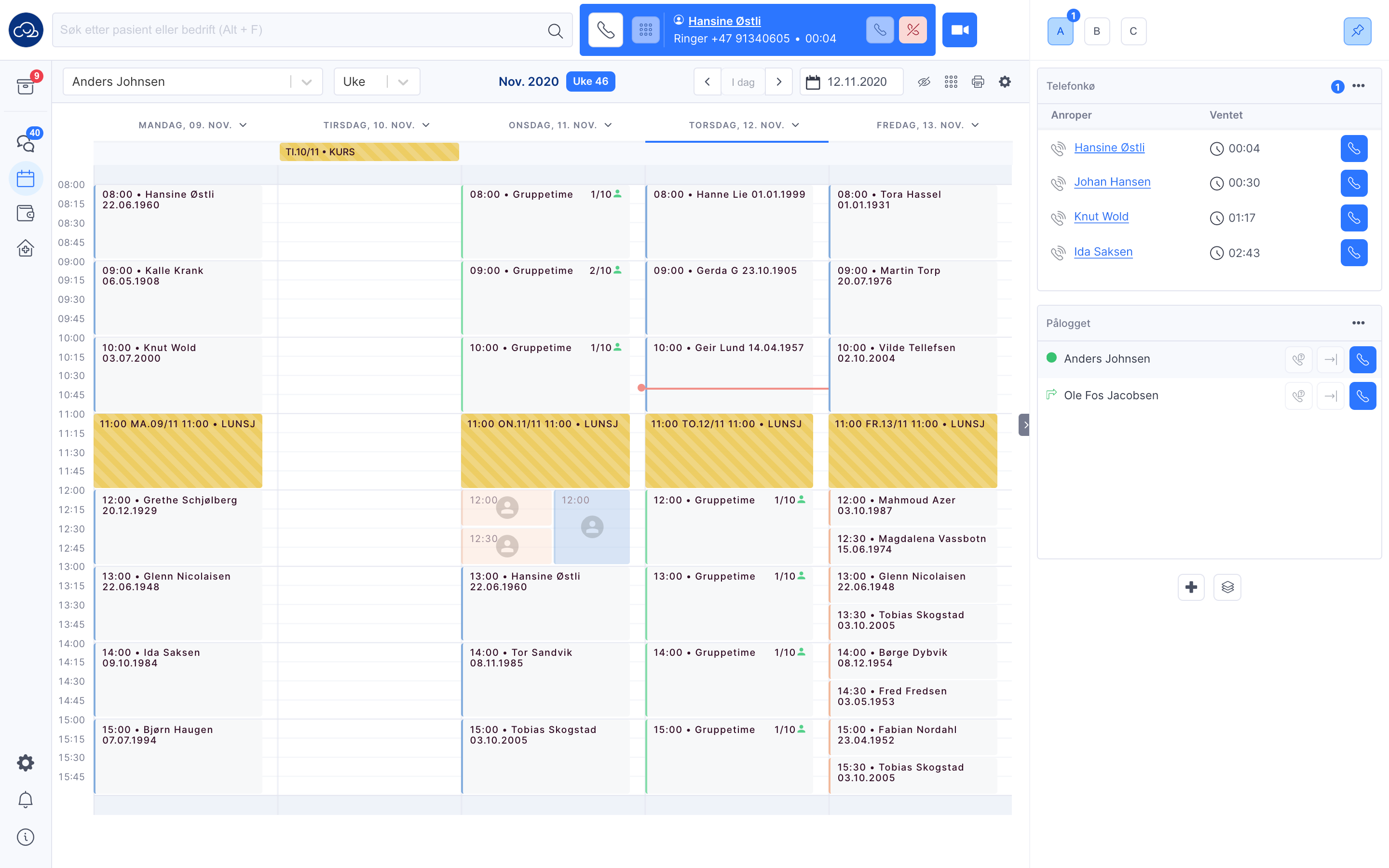Open the calendar grid view icon
Viewport: 1389px width, 868px height.
tap(951, 81)
